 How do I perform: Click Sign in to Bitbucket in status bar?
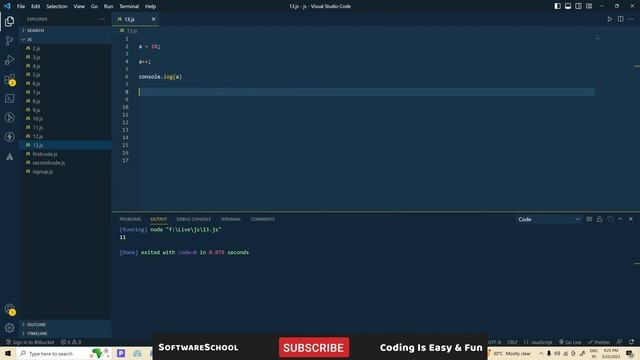(30, 342)
